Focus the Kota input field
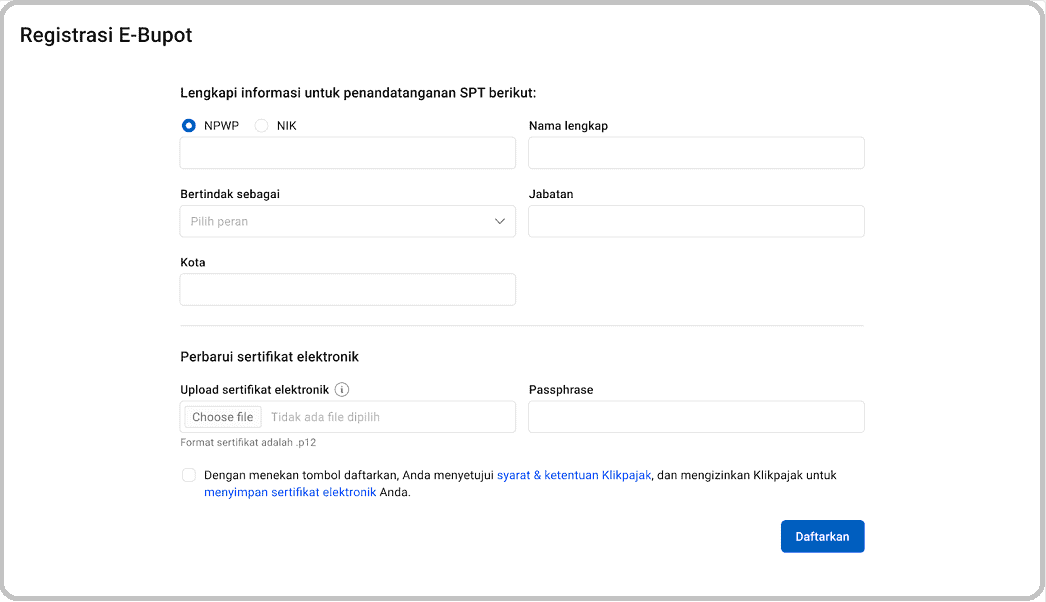 (x=348, y=289)
